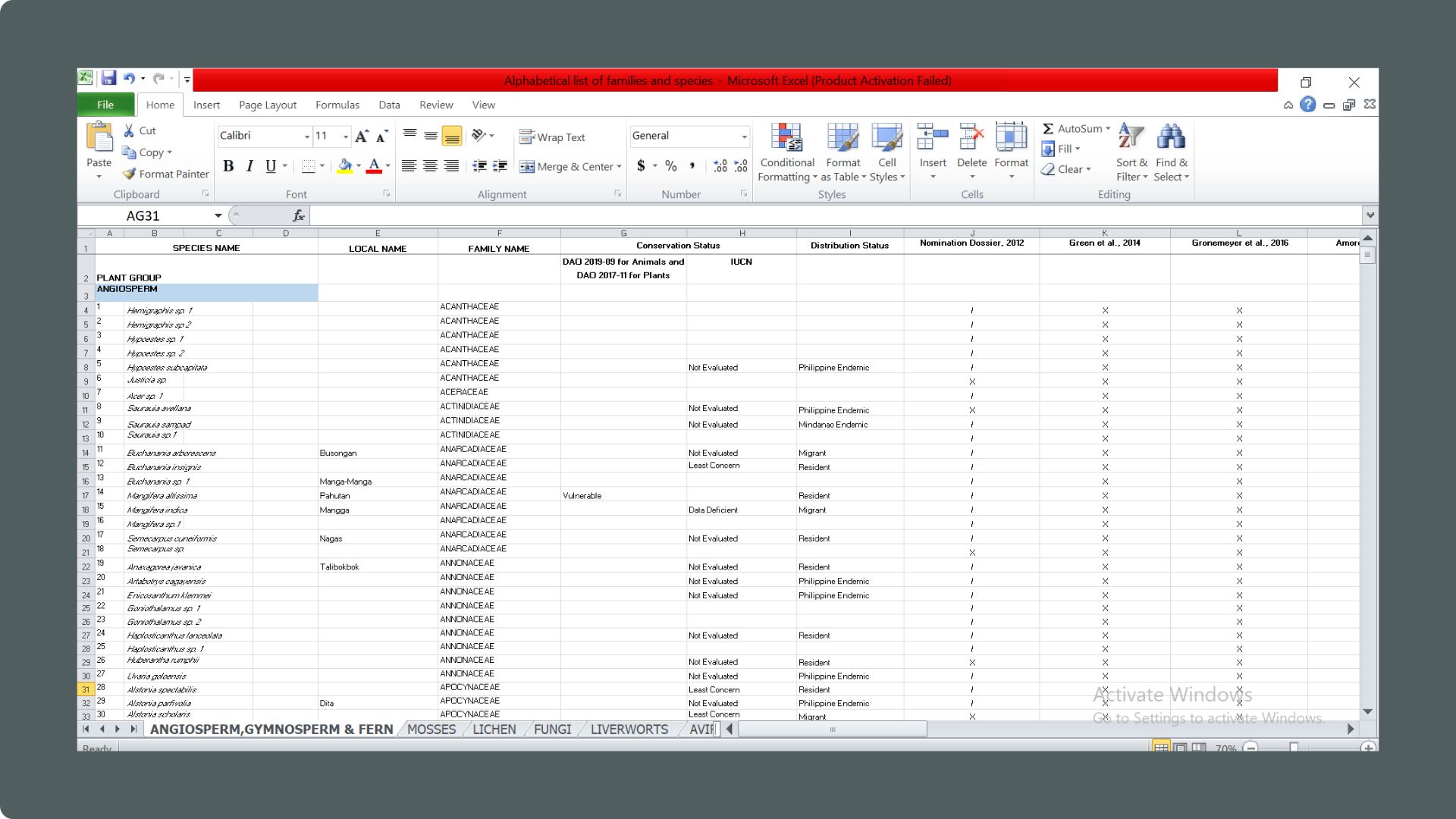Open the LIVERWORTS sheet tab
The height and width of the screenshot is (819, 1456).
[x=629, y=730]
